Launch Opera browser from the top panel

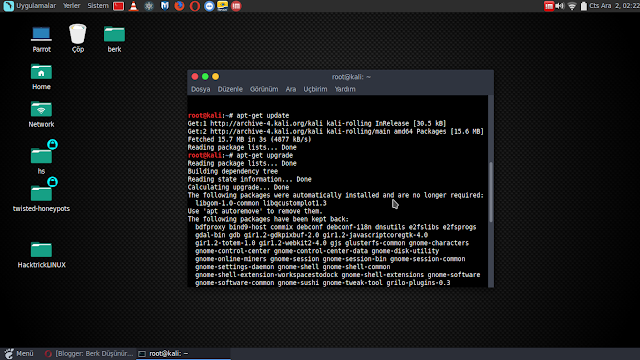[195, 6]
